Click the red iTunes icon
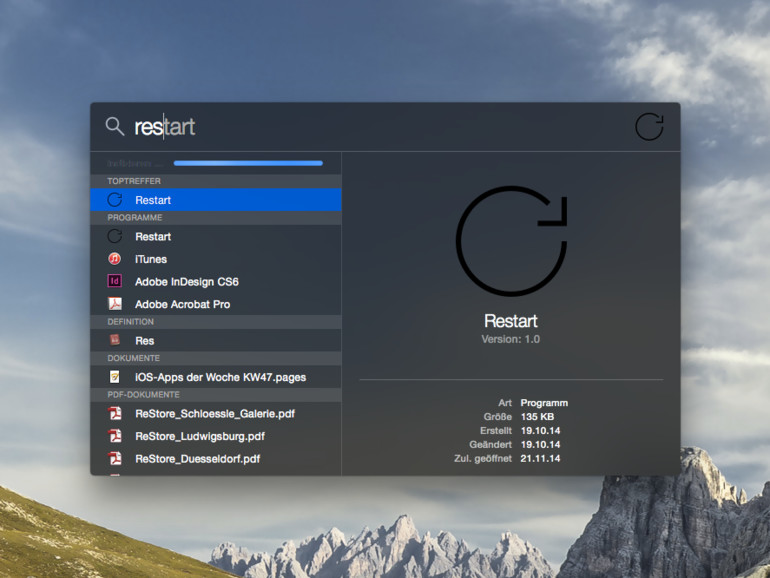Image resolution: width=770 pixels, height=578 pixels. pyautogui.click(x=114, y=258)
